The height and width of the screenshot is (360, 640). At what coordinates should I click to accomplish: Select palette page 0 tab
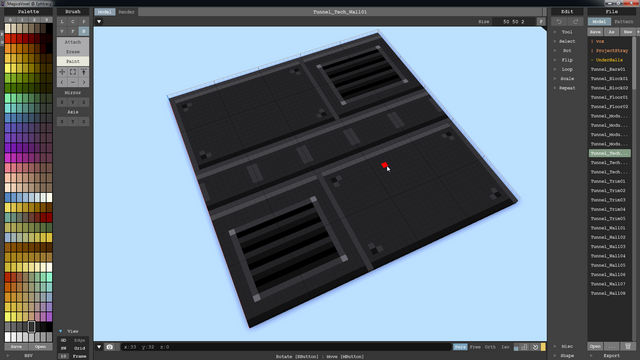11,20
